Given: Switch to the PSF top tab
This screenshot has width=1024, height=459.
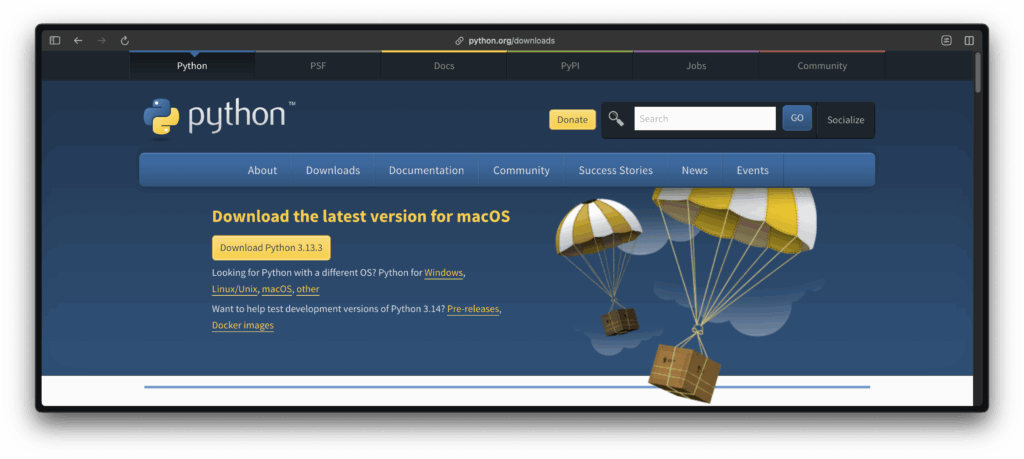Looking at the screenshot, I should click(x=318, y=66).
